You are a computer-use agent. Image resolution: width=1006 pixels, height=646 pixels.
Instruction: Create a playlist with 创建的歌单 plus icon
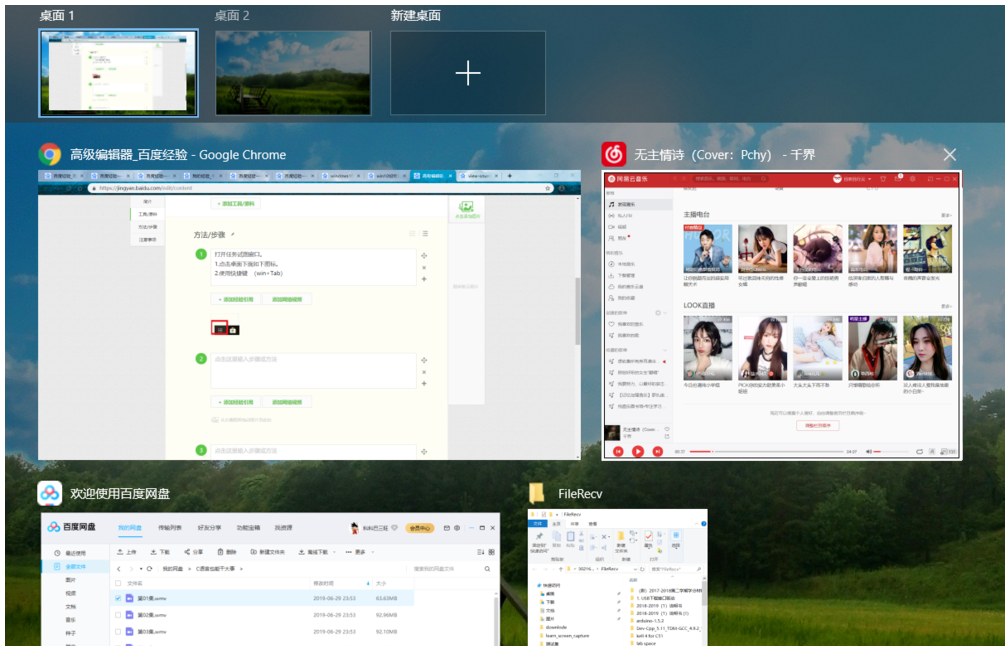pyautogui.click(x=658, y=313)
